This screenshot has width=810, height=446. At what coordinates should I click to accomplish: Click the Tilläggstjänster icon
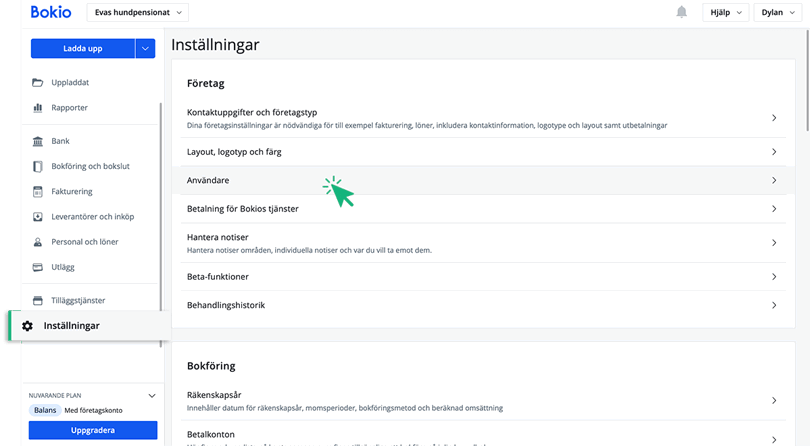[x=38, y=300]
